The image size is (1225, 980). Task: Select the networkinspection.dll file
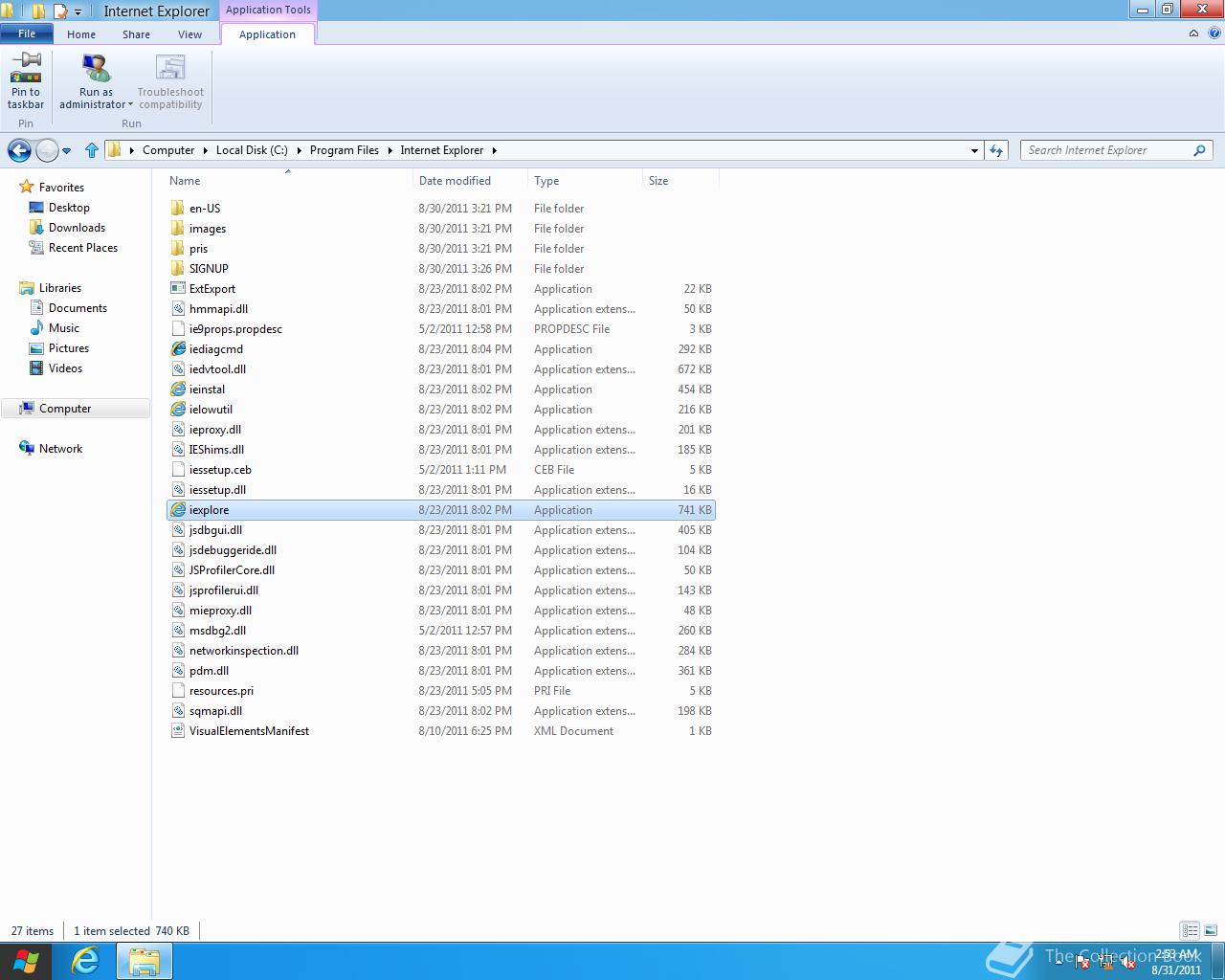[441, 651]
